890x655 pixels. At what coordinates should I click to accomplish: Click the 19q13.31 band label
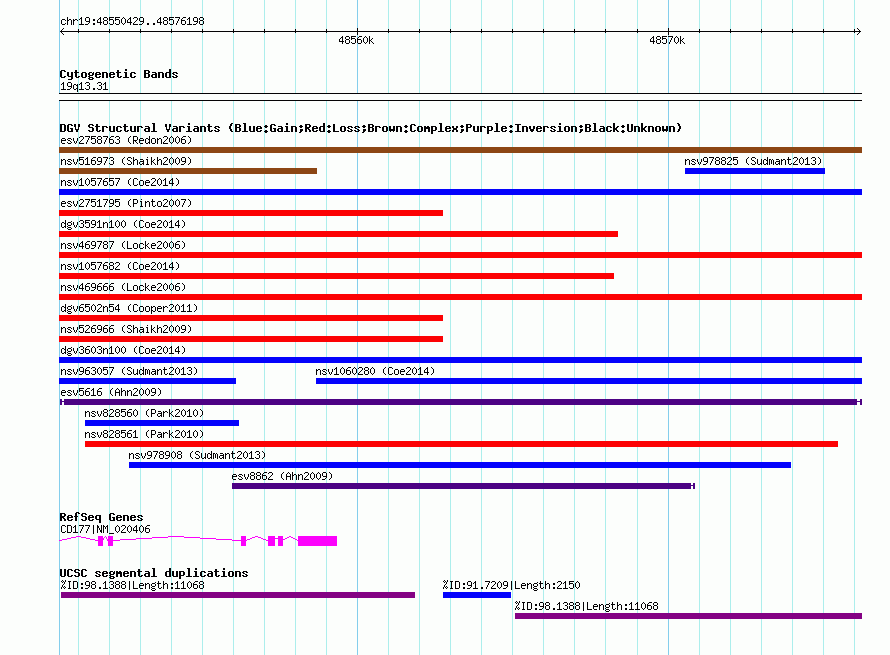click(x=84, y=86)
